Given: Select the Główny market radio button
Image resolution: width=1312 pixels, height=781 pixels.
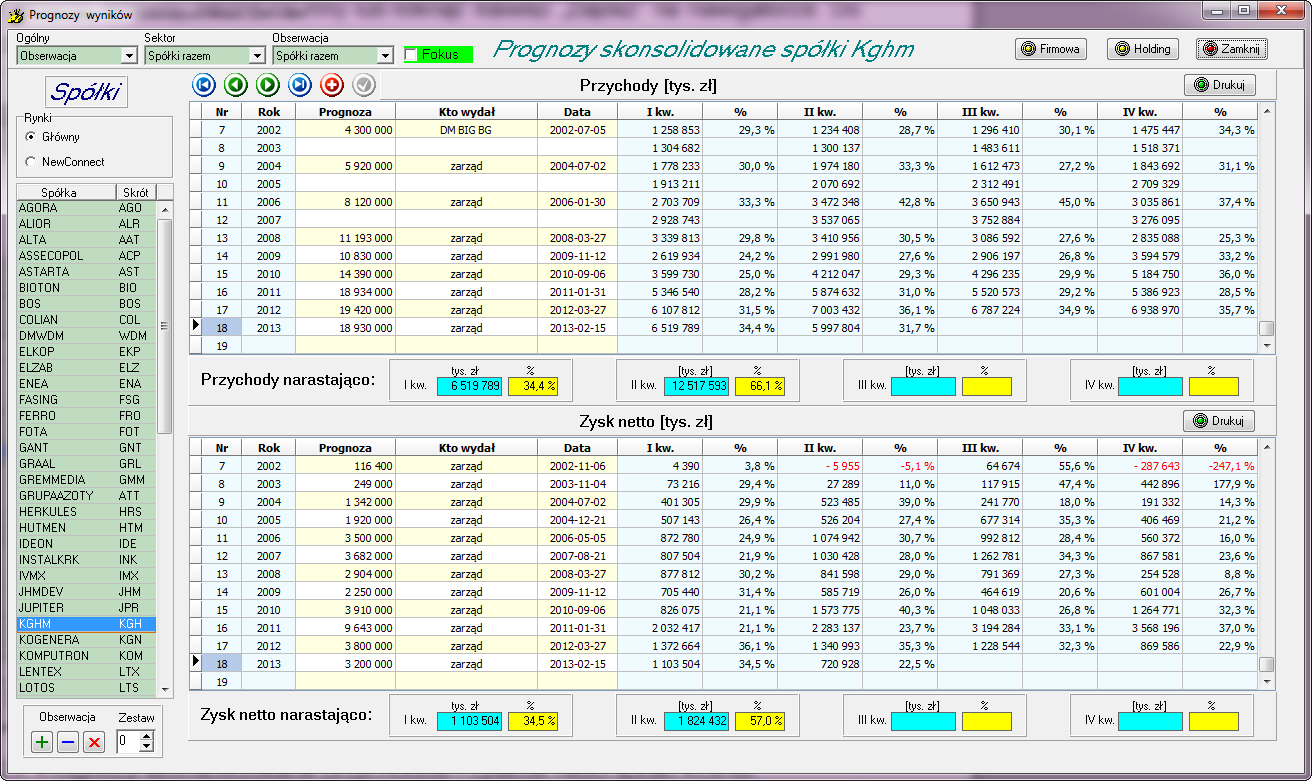Looking at the screenshot, I should 31,137.
